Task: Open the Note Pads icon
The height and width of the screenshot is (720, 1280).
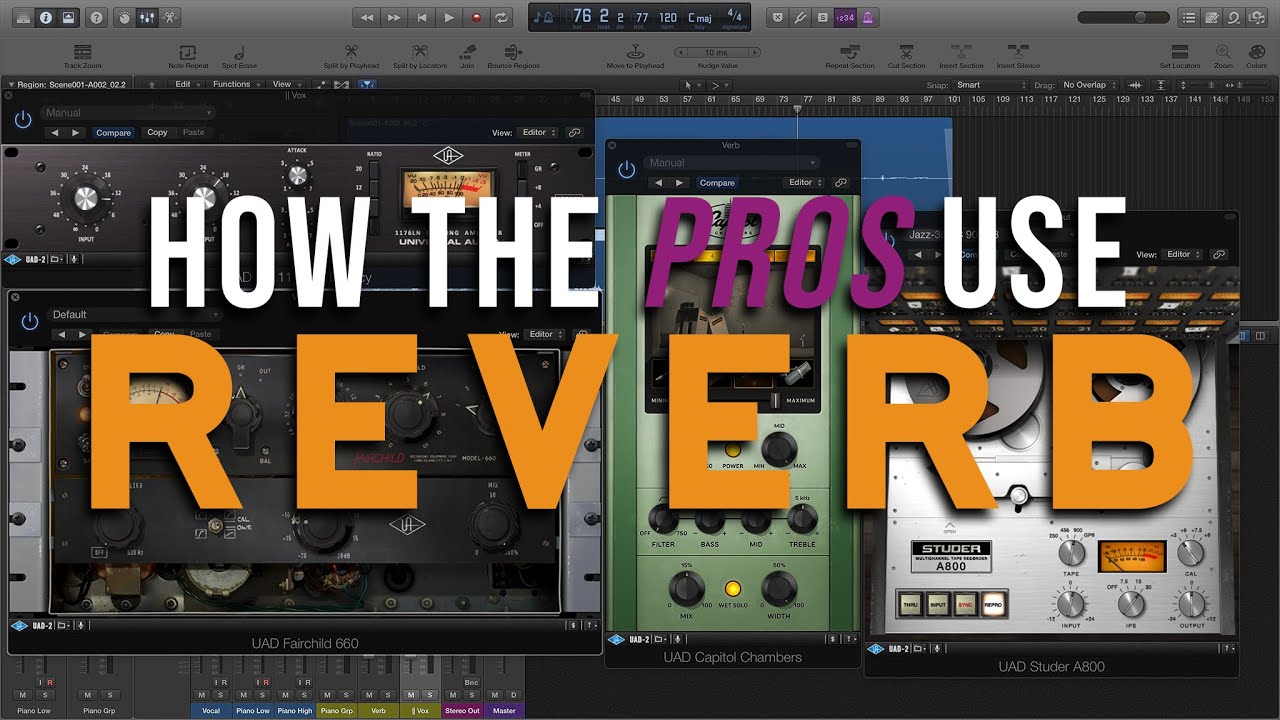Action: (x=1211, y=17)
